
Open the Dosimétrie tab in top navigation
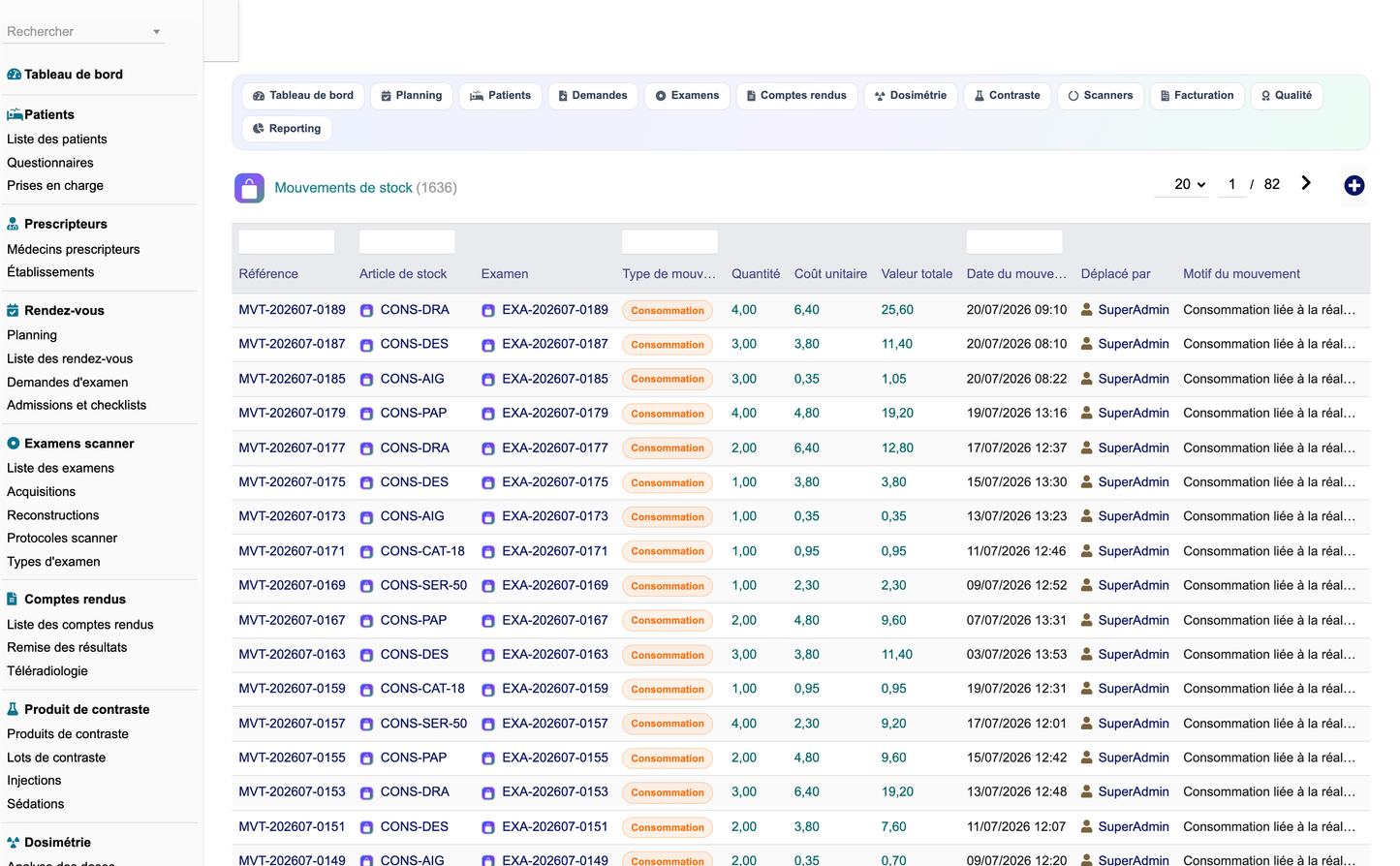point(910,96)
